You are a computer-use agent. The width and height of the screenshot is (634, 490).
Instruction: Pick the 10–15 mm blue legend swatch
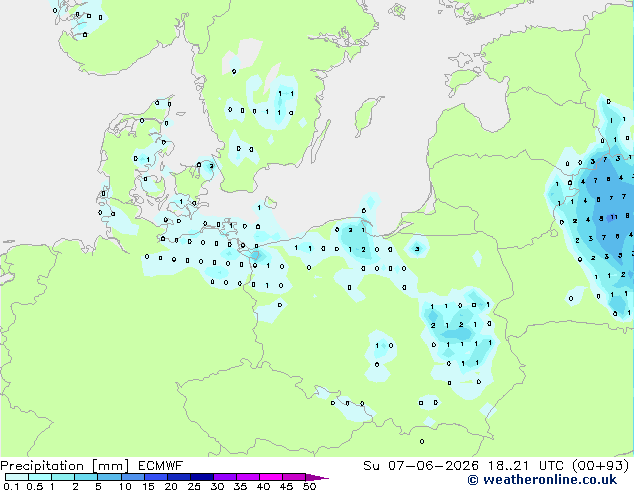point(132,477)
